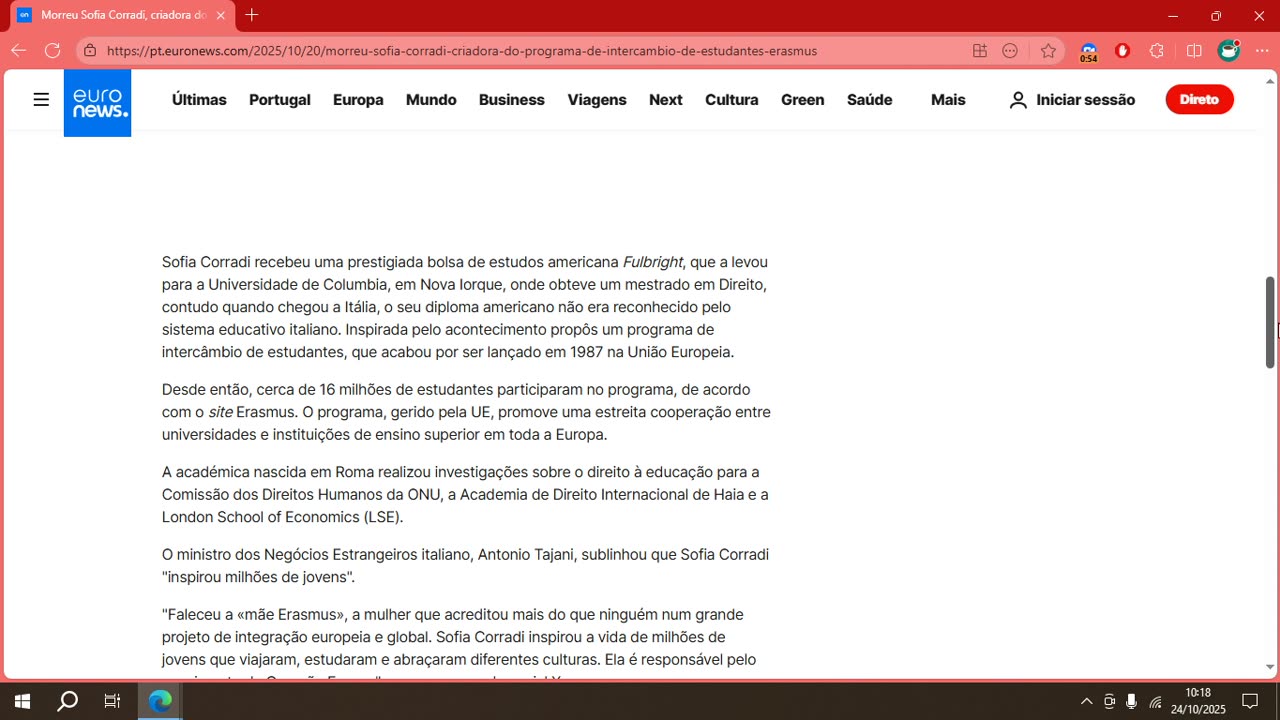1280x720 pixels.
Task: Open the Últimas section
Action: 199,100
